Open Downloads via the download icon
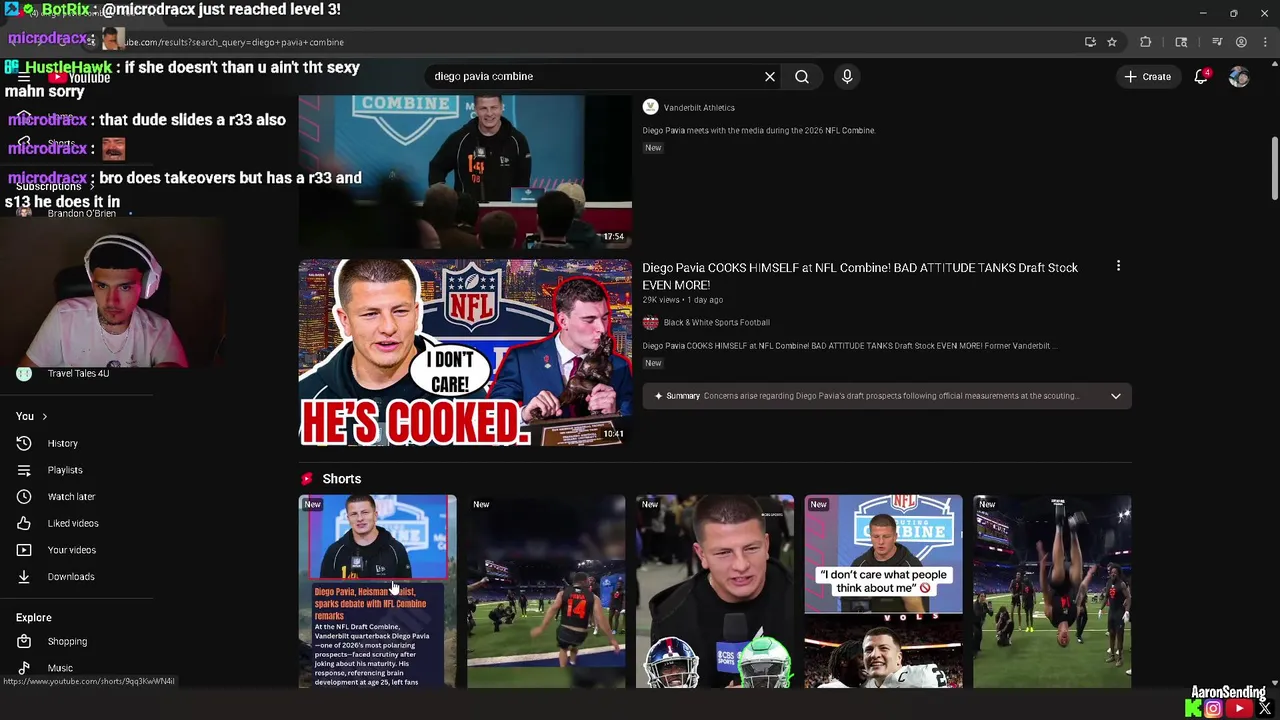The width and height of the screenshot is (1280, 720). [x=24, y=576]
